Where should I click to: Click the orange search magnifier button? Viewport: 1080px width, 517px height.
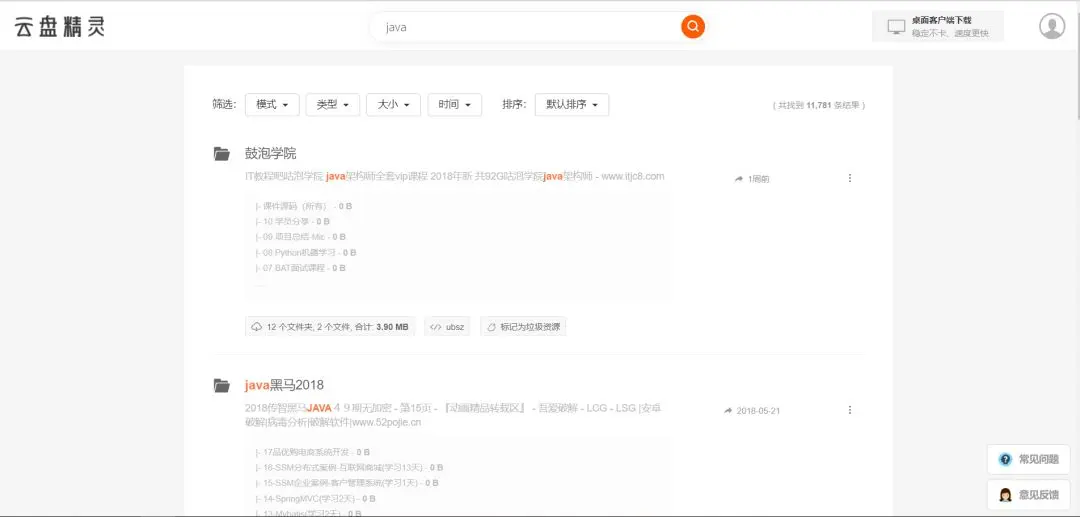(693, 27)
